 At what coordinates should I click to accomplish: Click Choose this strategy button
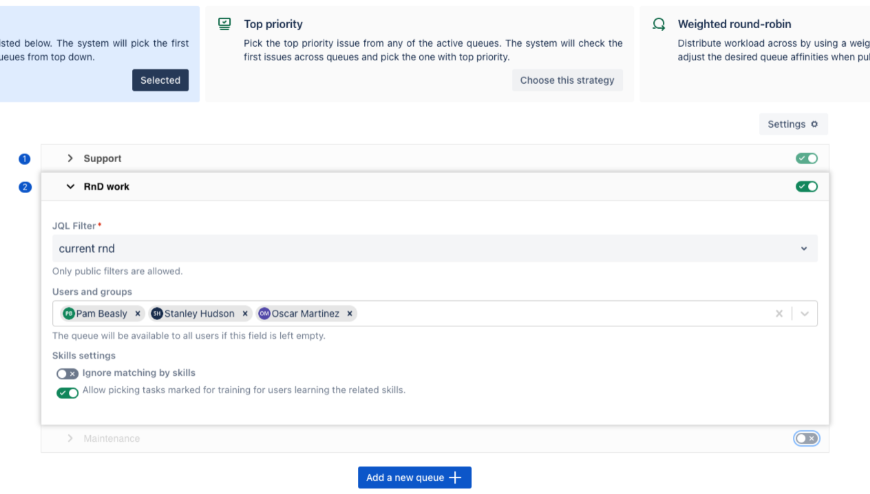[x=567, y=80]
